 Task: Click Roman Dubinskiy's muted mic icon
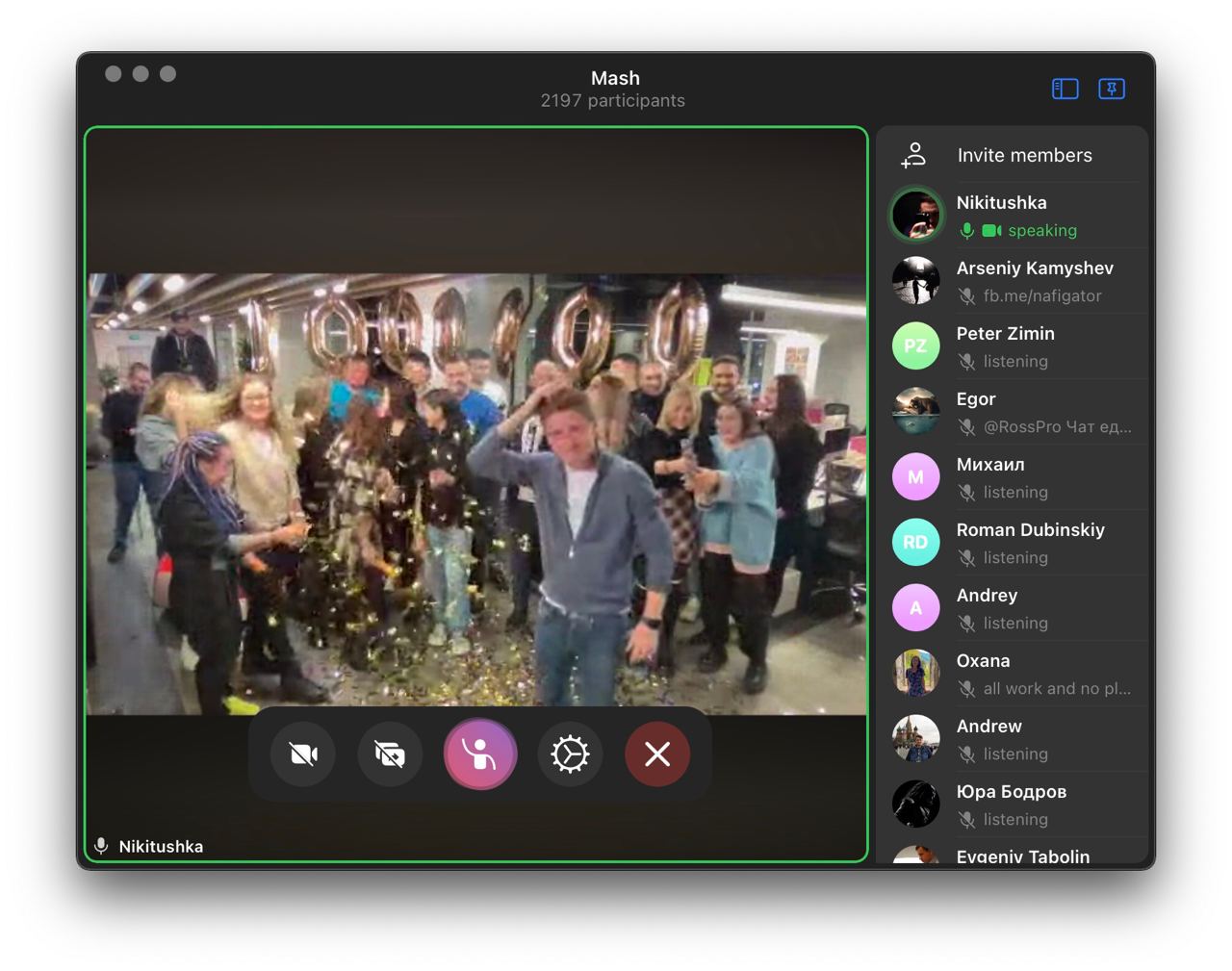967,558
